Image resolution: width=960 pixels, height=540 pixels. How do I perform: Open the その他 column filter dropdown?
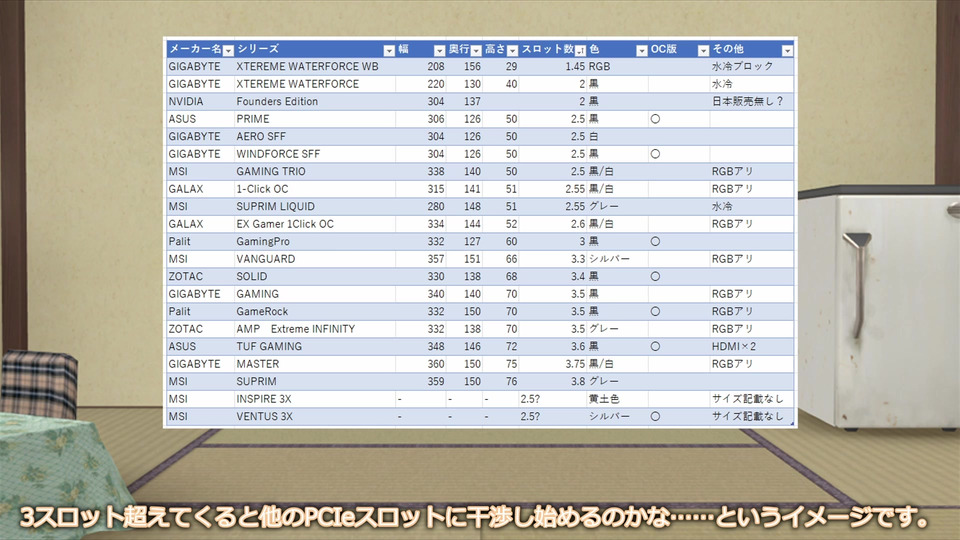click(x=787, y=50)
